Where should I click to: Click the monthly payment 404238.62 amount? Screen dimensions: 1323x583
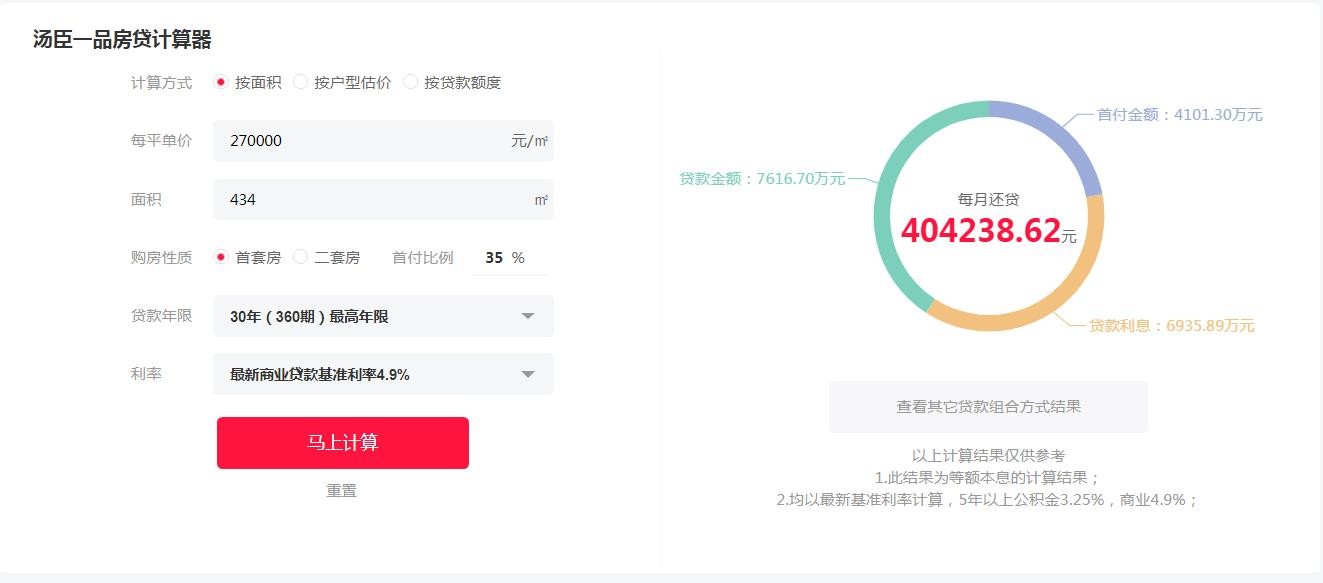click(x=980, y=231)
